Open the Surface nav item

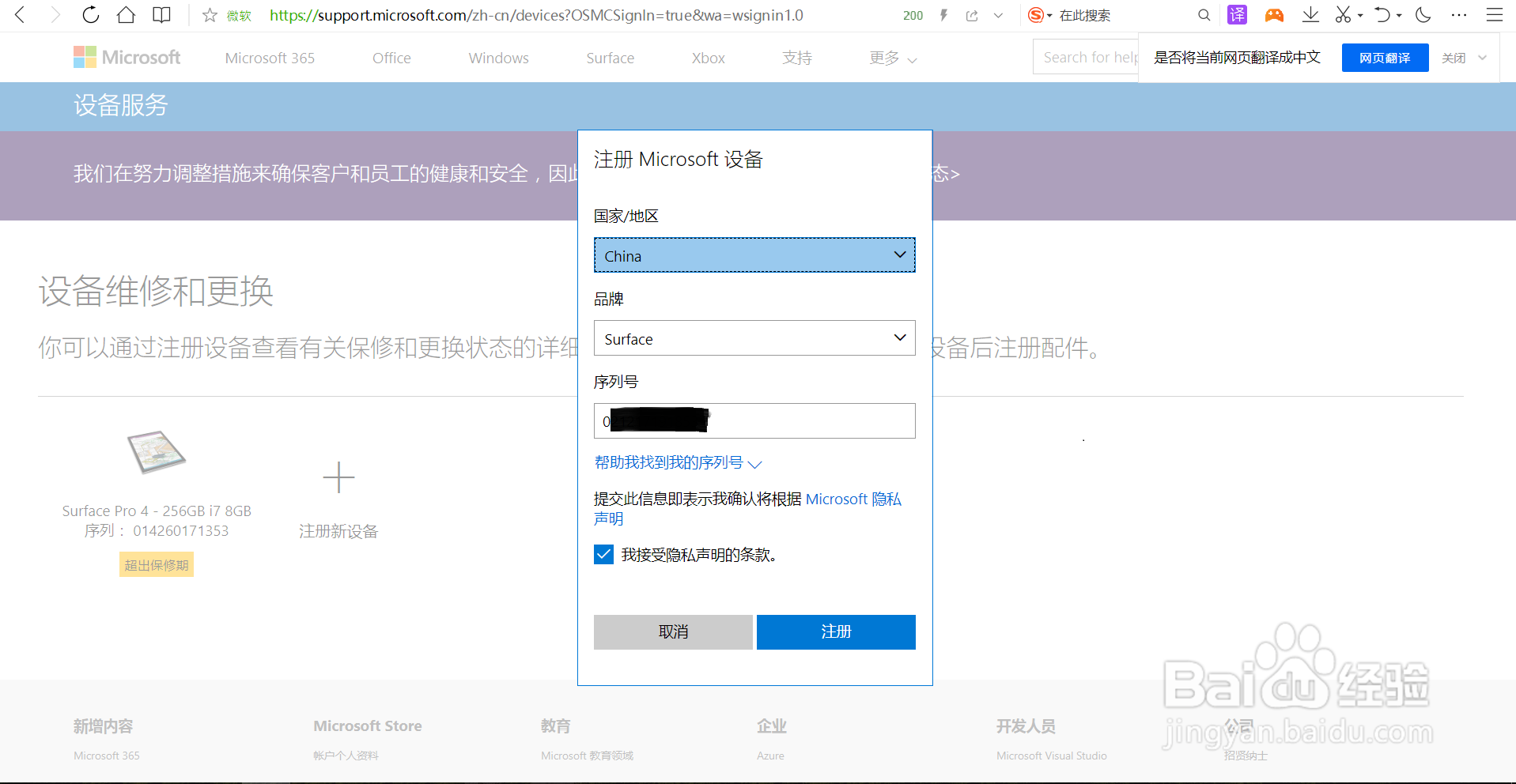(x=610, y=58)
